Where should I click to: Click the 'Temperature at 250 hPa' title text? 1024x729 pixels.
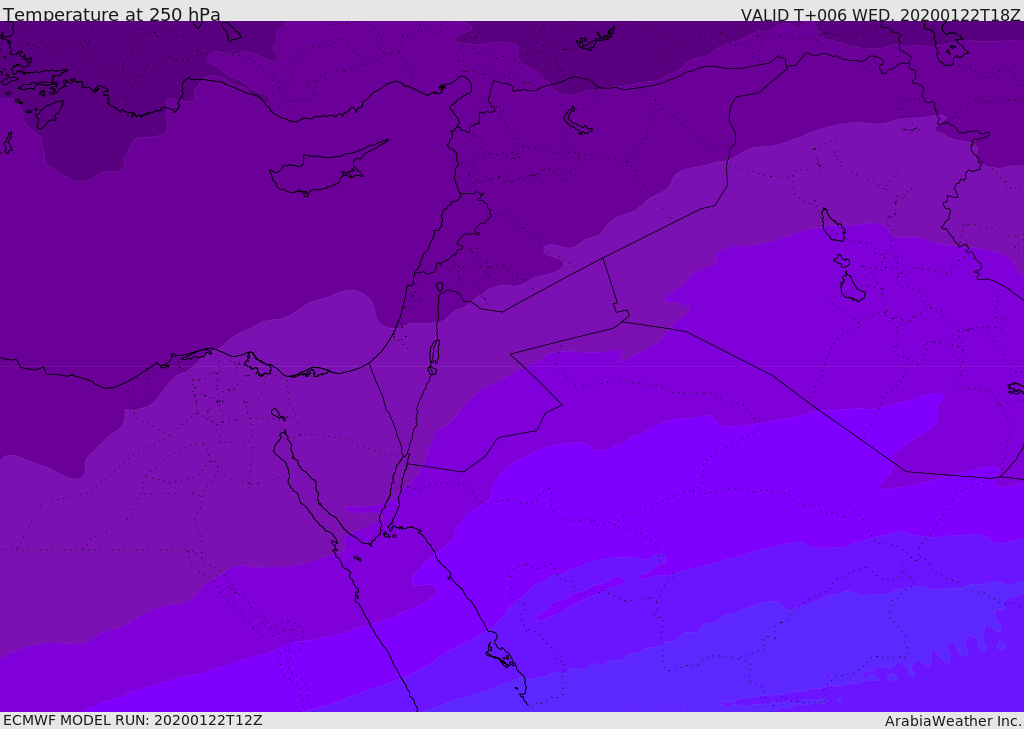pyautogui.click(x=112, y=14)
